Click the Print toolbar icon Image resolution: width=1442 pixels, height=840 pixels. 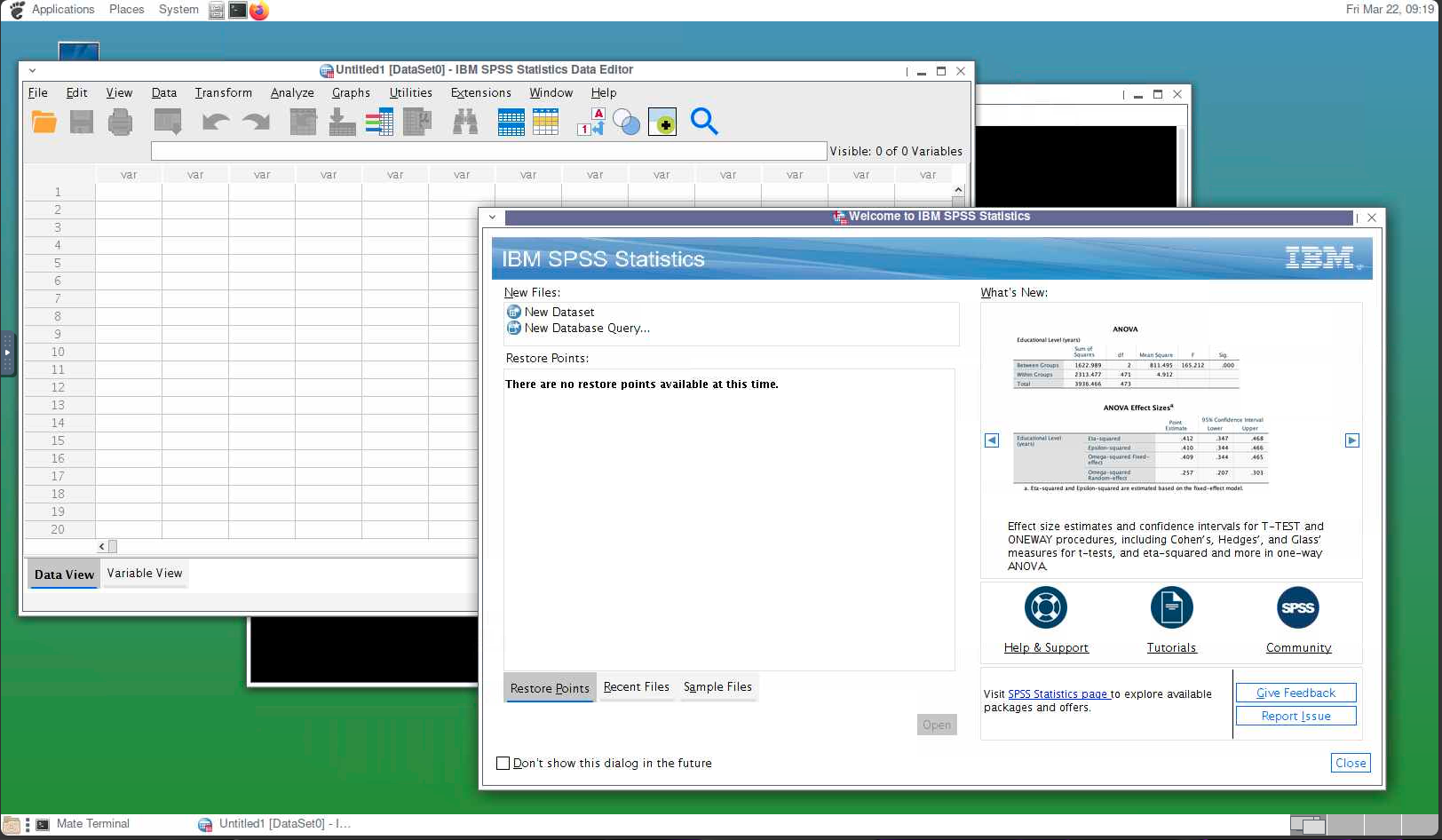pos(120,122)
